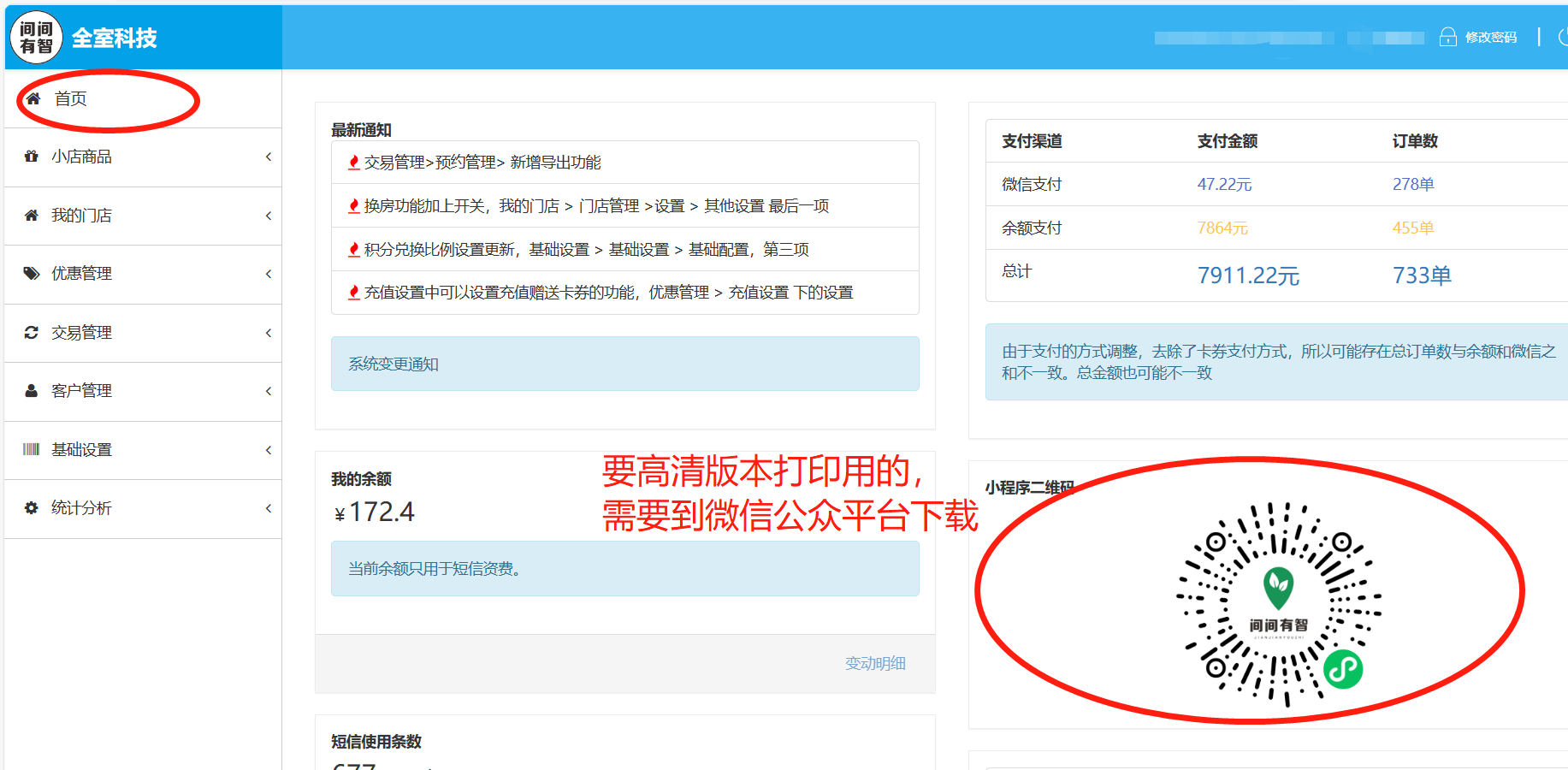This screenshot has width=1568, height=770.
Task: Open the 交易管理 sidebar menu
Action: tap(143, 334)
